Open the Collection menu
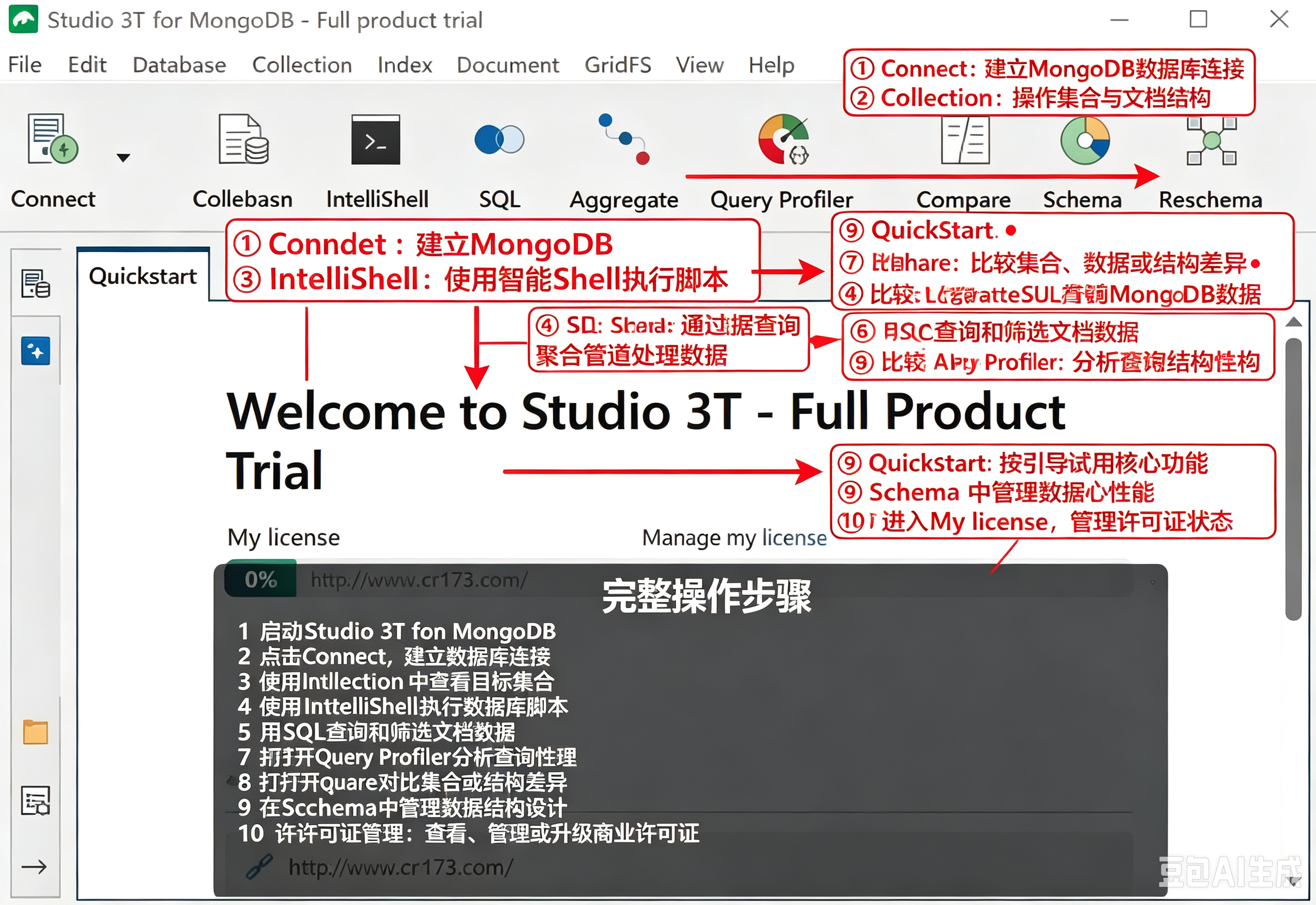Viewport: 1316px width, 905px height. coord(302,65)
